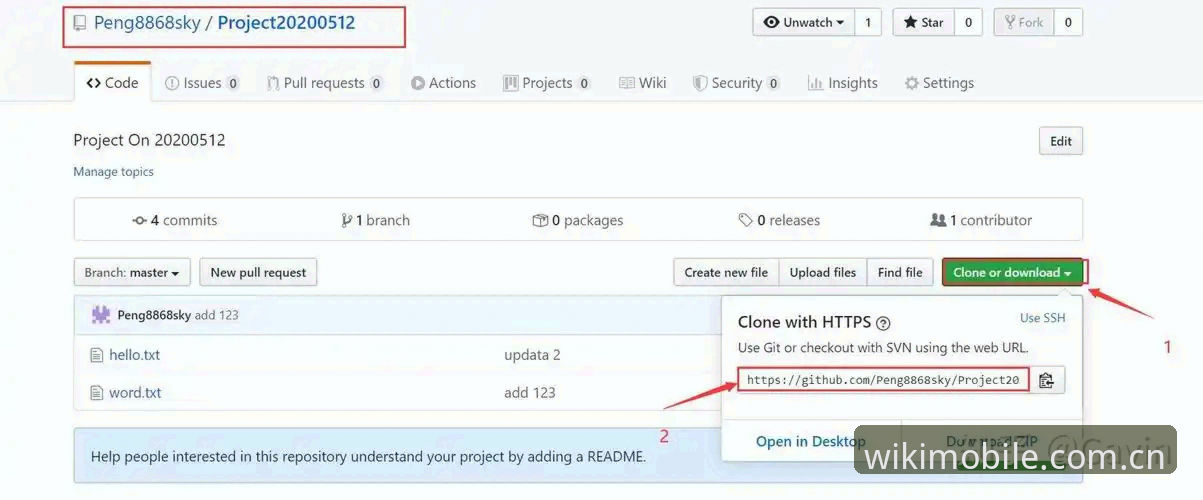The height and width of the screenshot is (500, 1203).
Task: Click the Manage topics link
Action: 113,172
